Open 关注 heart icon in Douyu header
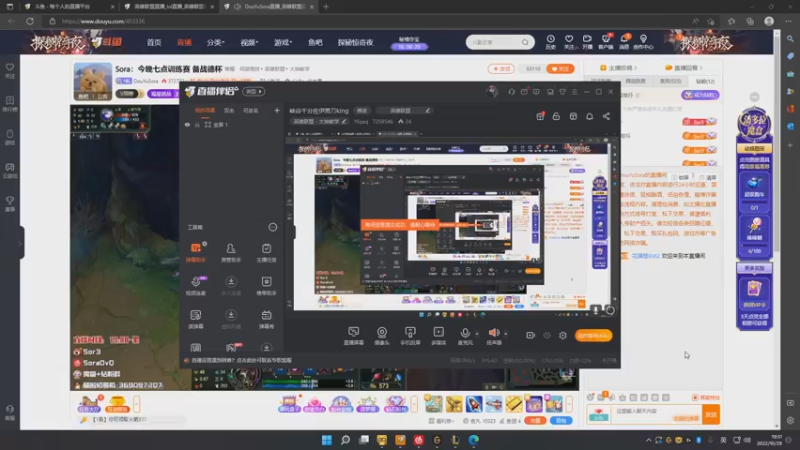The height and width of the screenshot is (450, 800). click(569, 42)
